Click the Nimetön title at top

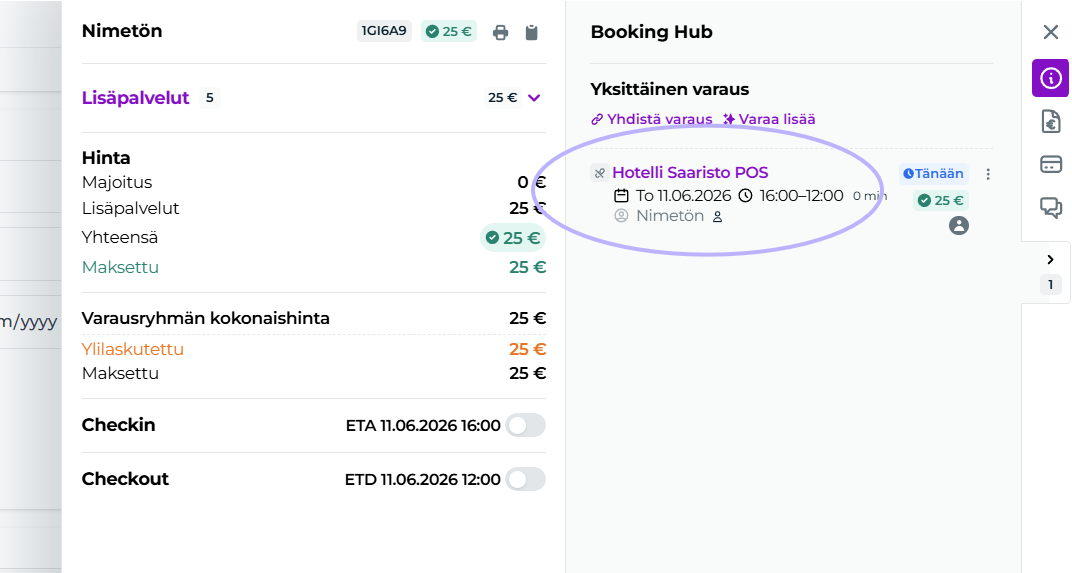click(x=122, y=31)
